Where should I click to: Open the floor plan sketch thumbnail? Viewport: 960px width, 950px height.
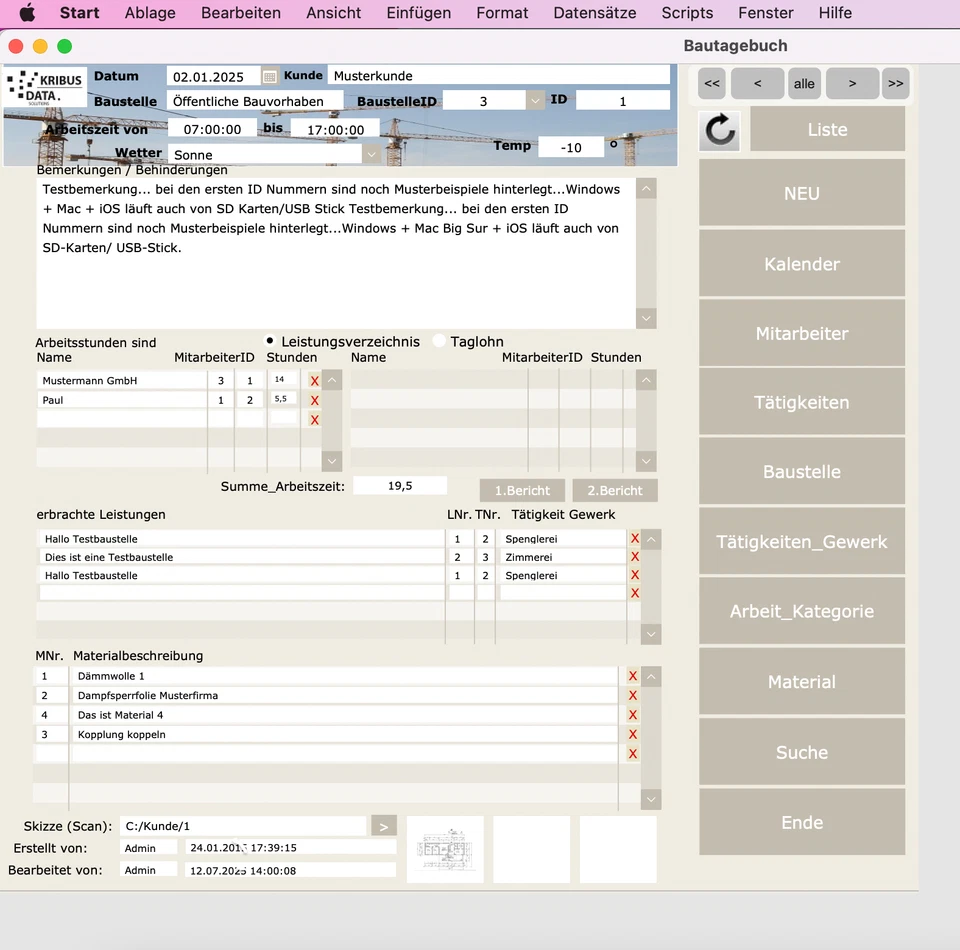point(445,849)
